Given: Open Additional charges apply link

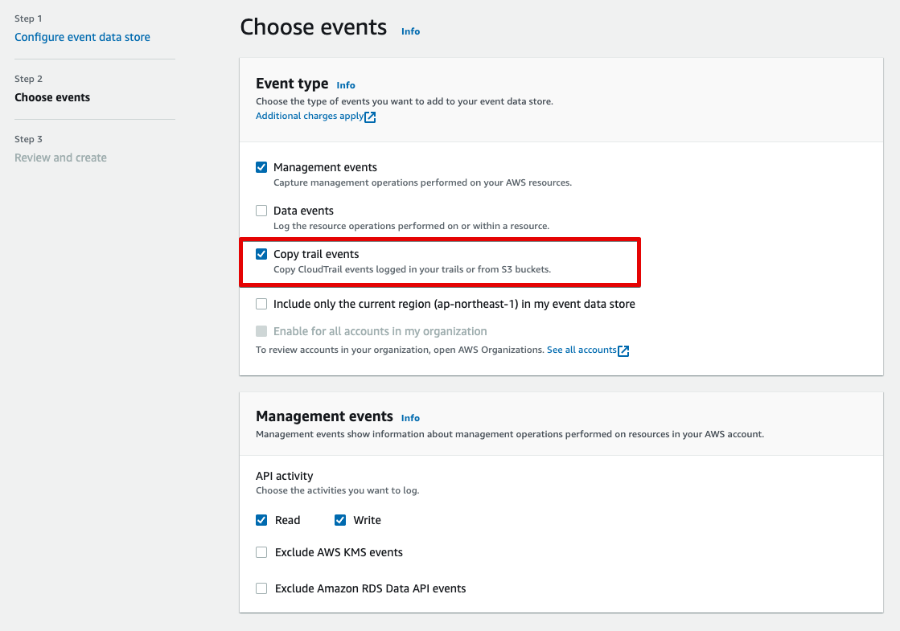Looking at the screenshot, I should coord(309,116).
